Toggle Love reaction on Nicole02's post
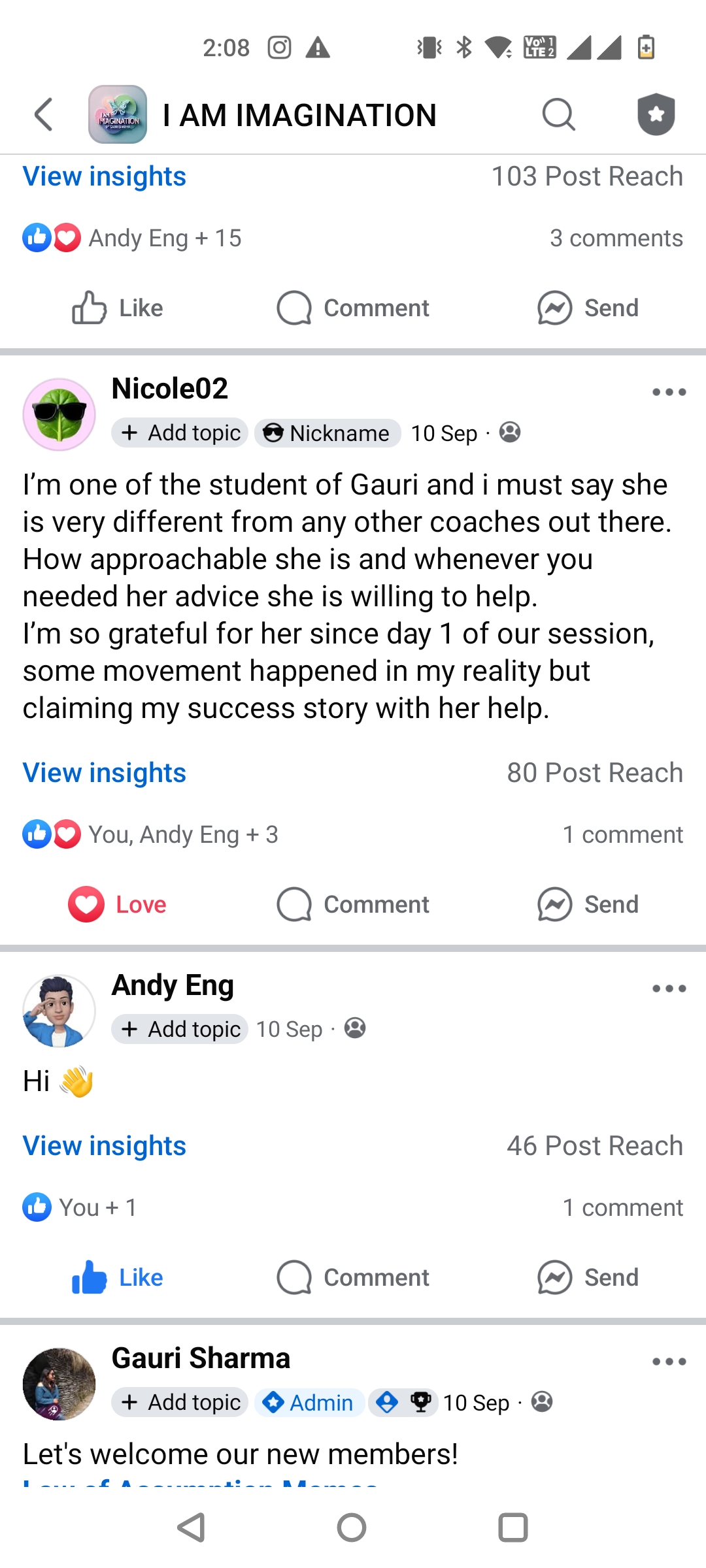This screenshot has width=706, height=1568. point(118,904)
